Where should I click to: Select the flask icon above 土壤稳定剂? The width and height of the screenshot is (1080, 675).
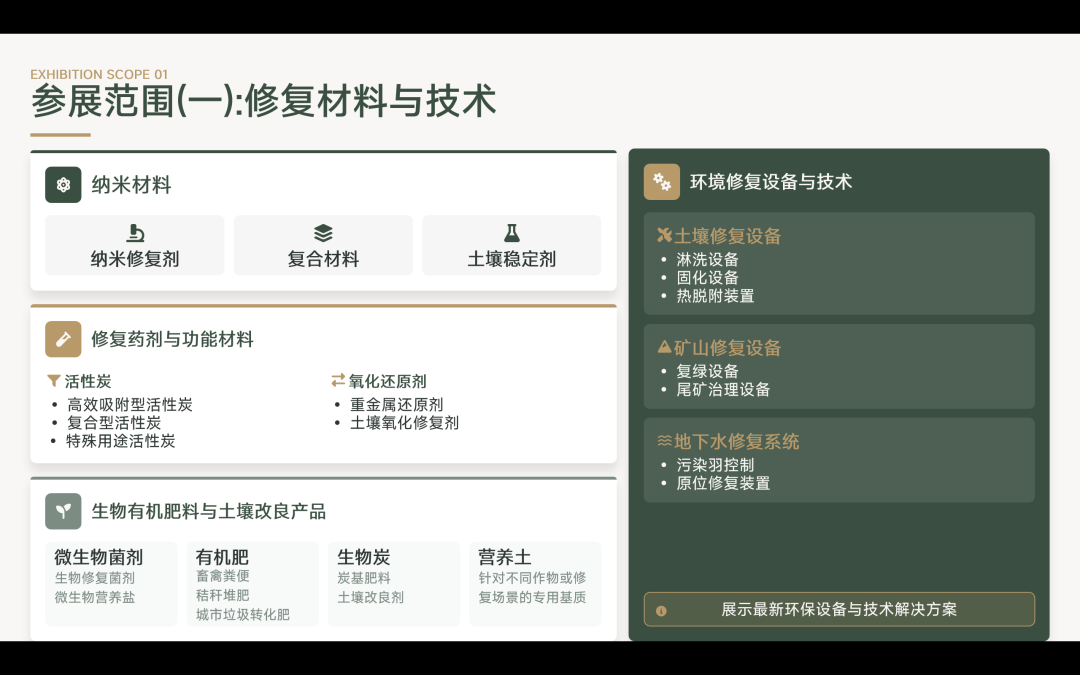click(512, 231)
